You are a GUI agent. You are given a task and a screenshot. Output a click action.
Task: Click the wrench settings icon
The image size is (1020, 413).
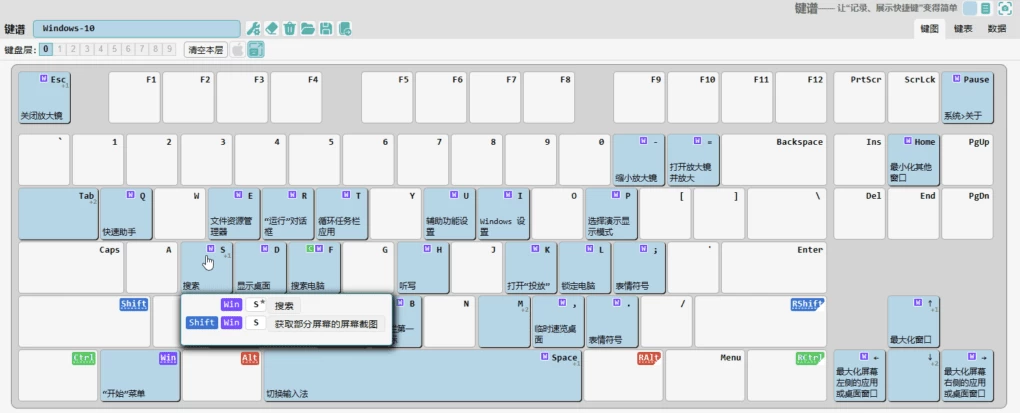(x=254, y=28)
